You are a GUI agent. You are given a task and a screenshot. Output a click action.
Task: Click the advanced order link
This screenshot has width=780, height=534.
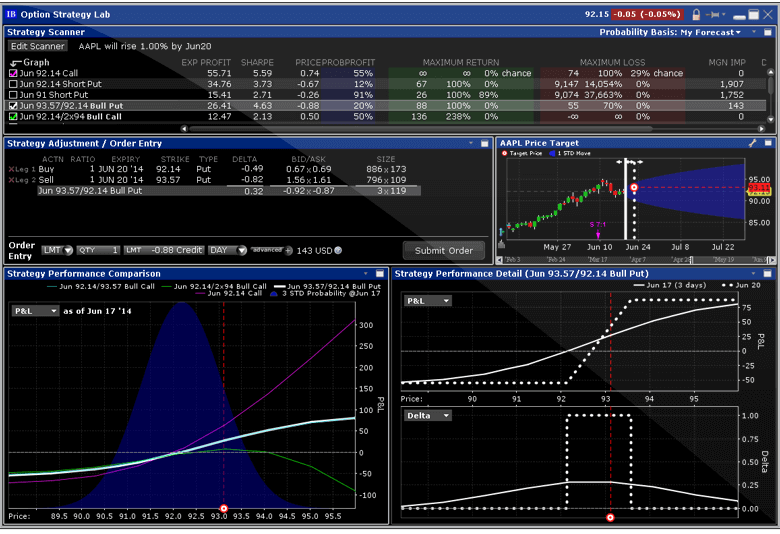(267, 250)
